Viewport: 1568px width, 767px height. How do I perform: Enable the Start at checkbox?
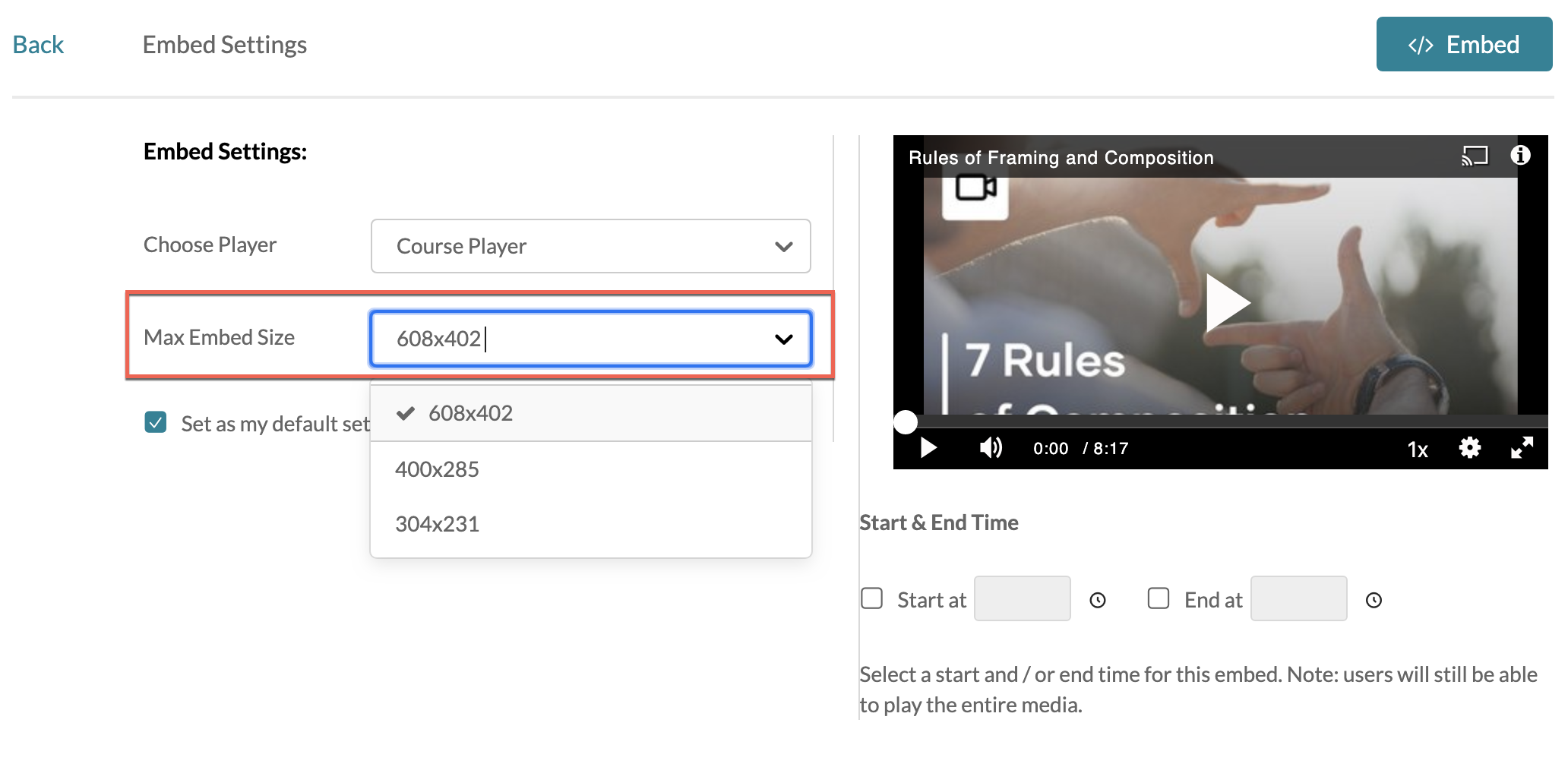point(872,598)
